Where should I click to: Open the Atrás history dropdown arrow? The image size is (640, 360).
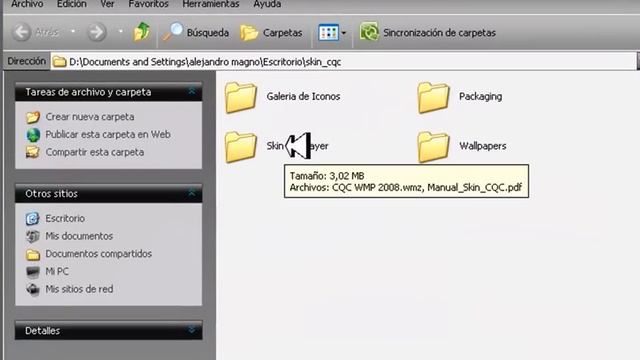point(73,31)
